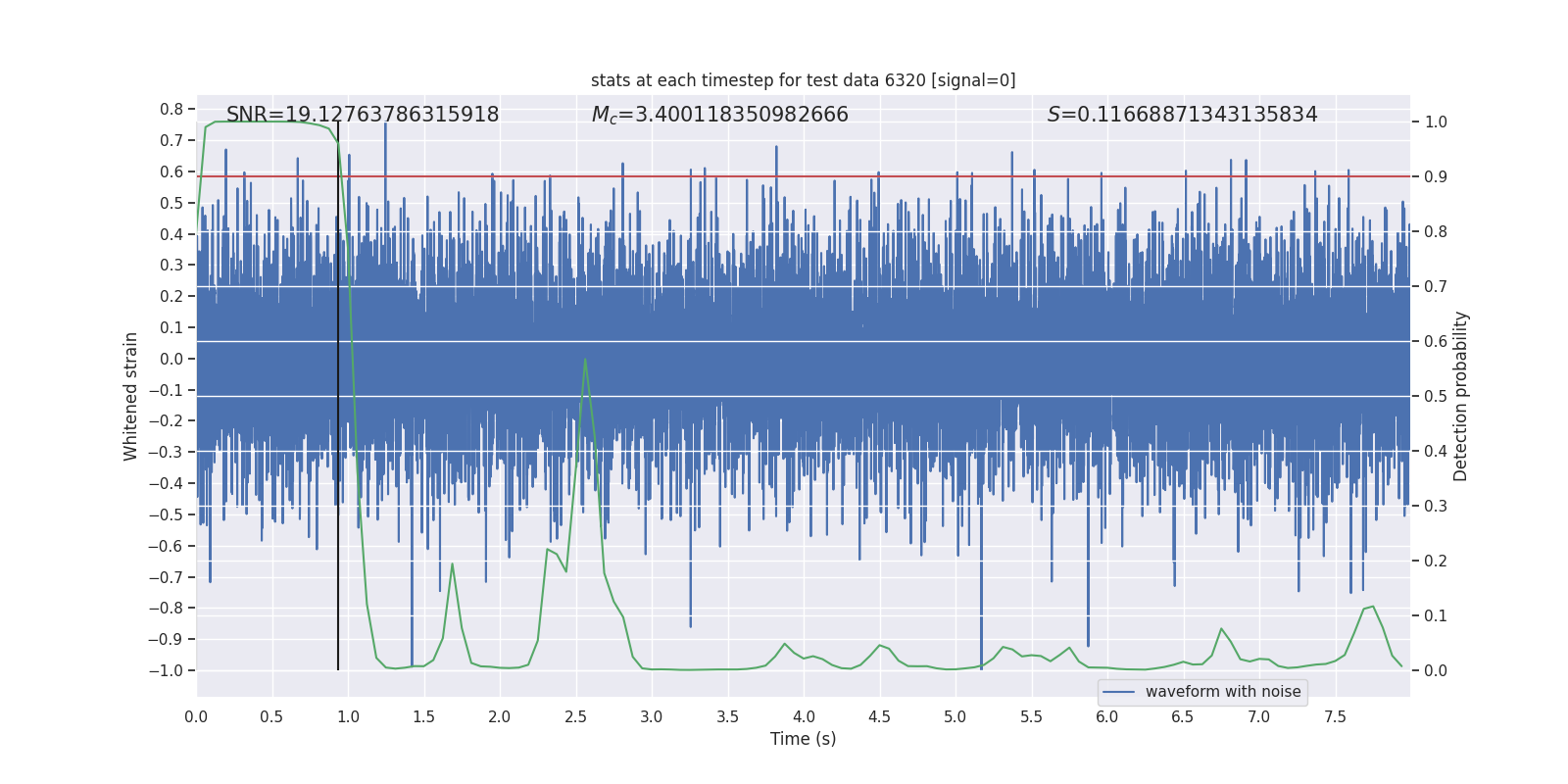Click the x-axis tick label 6.5
The height and width of the screenshot is (784, 1568).
1183,717
